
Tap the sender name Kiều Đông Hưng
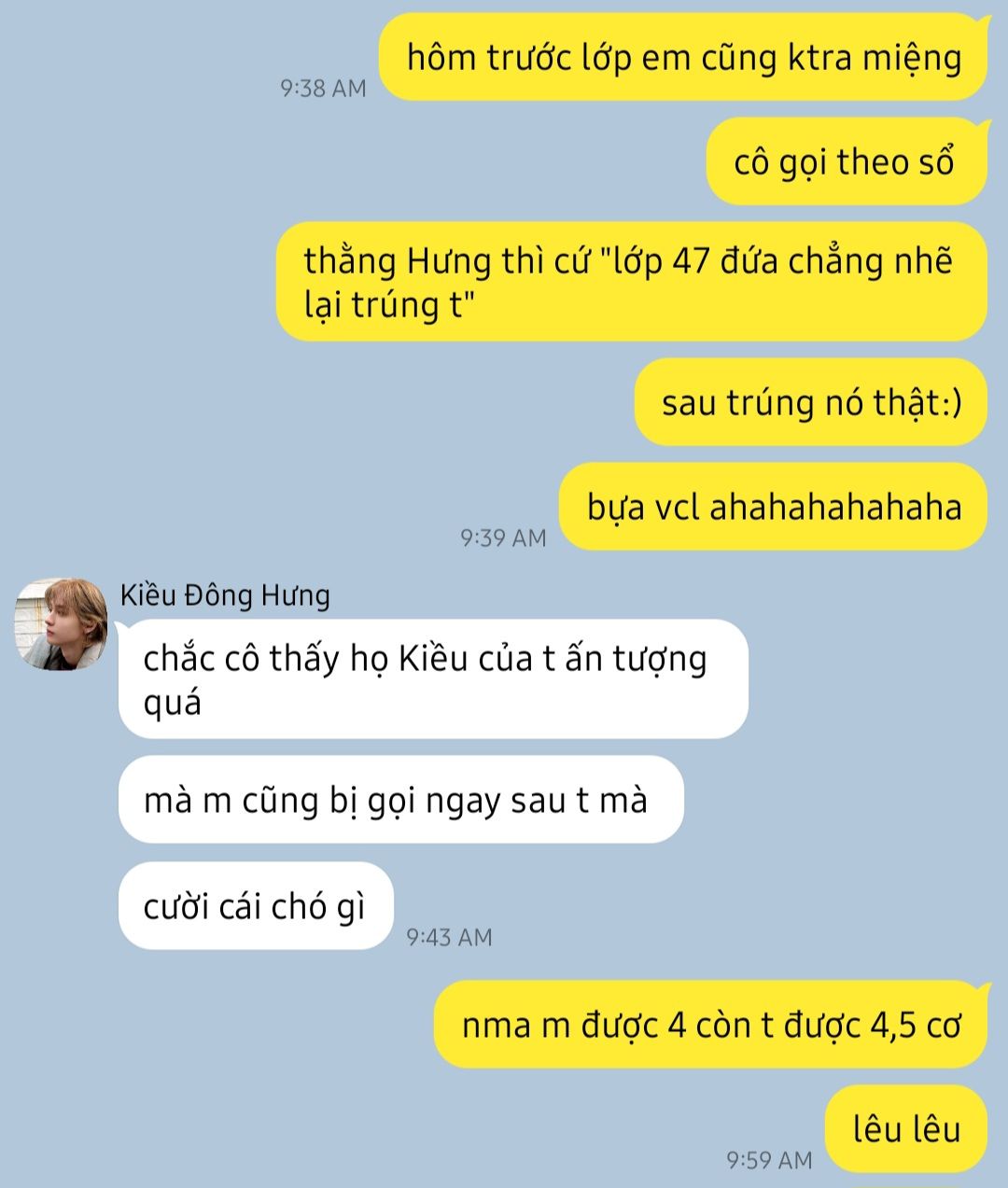(x=225, y=595)
